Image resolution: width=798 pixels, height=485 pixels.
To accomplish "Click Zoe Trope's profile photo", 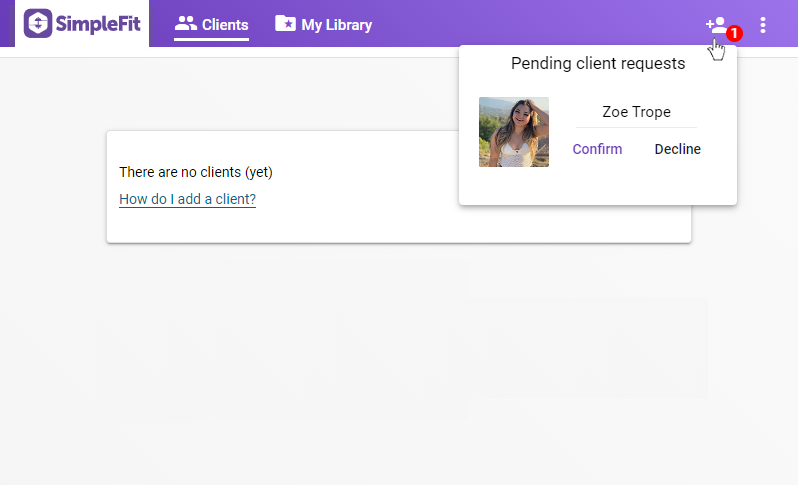I will [514, 132].
